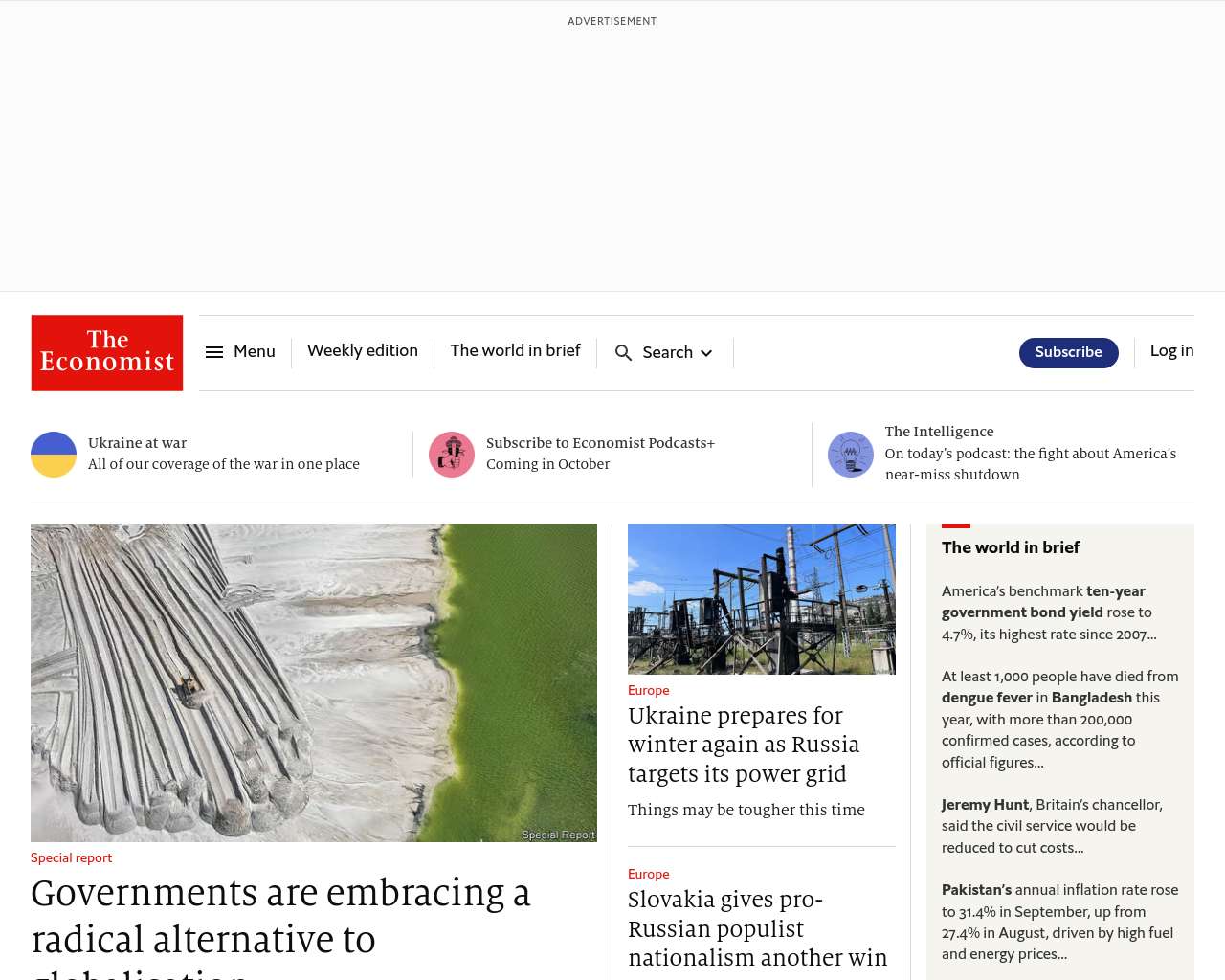This screenshot has width=1225, height=980.
Task: Click Europe label above Ukraine winter article
Action: pyautogui.click(x=648, y=691)
